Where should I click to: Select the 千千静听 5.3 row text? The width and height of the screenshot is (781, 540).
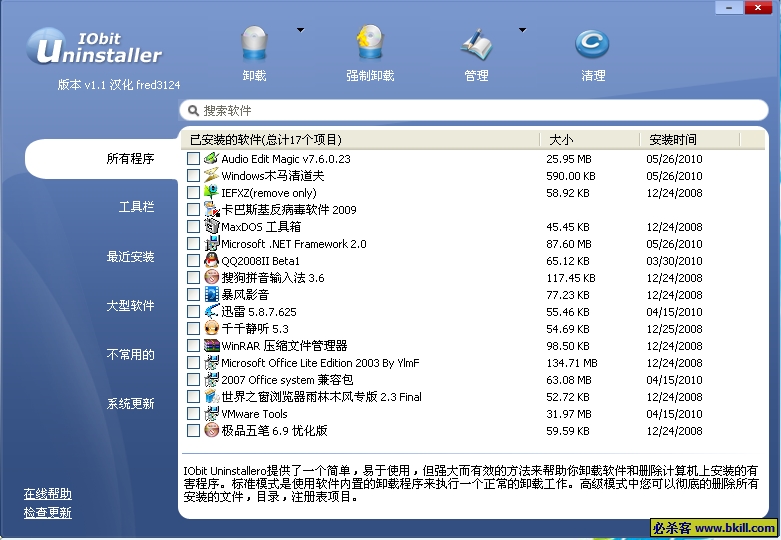click(255, 329)
